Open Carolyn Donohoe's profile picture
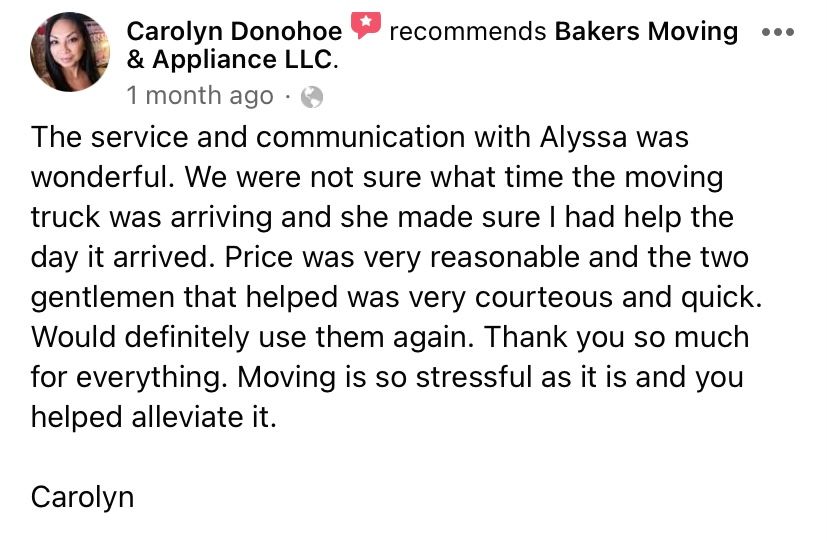Image resolution: width=827 pixels, height=541 pixels. pyautogui.click(x=70, y=52)
